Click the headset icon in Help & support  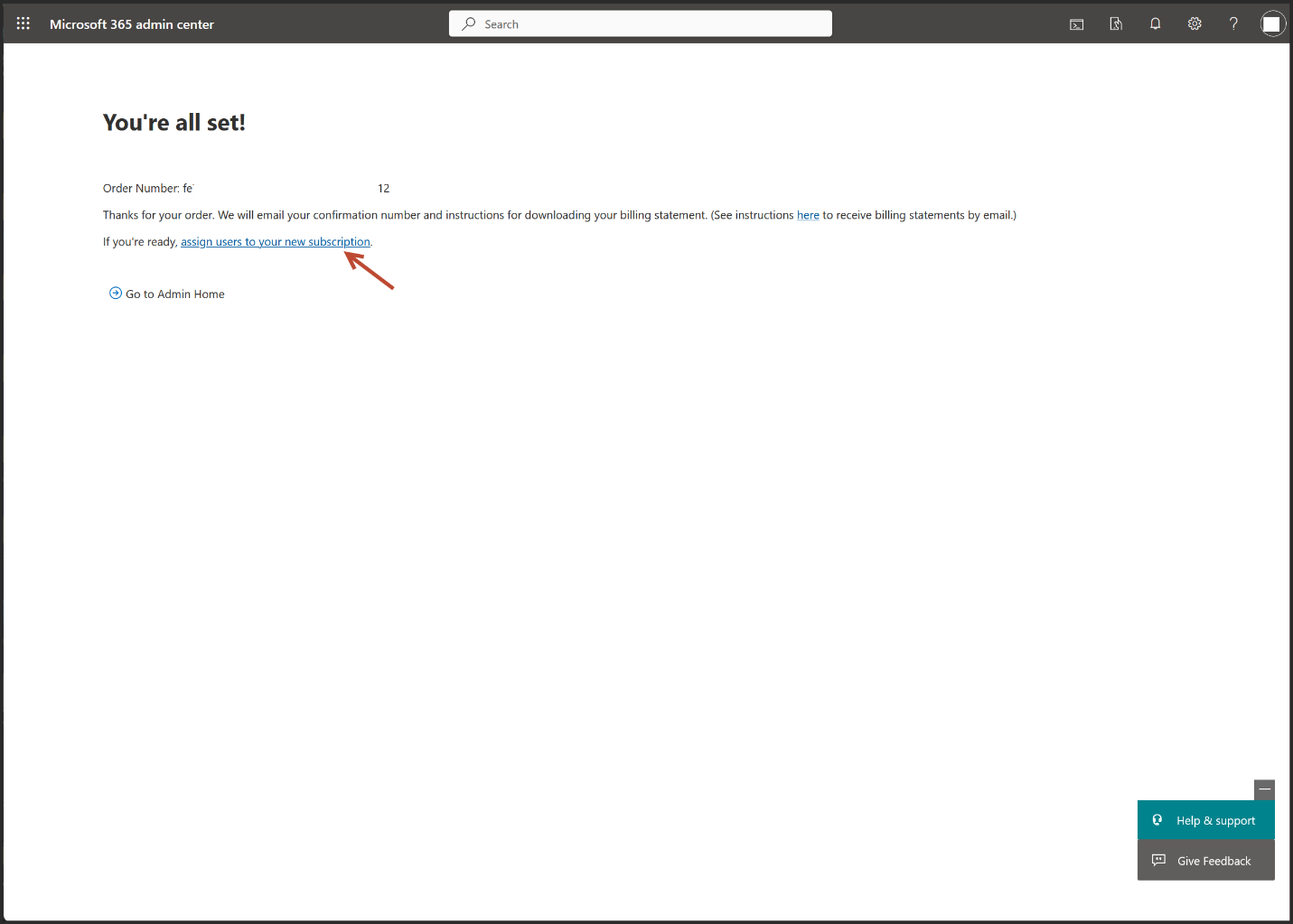[1157, 820]
